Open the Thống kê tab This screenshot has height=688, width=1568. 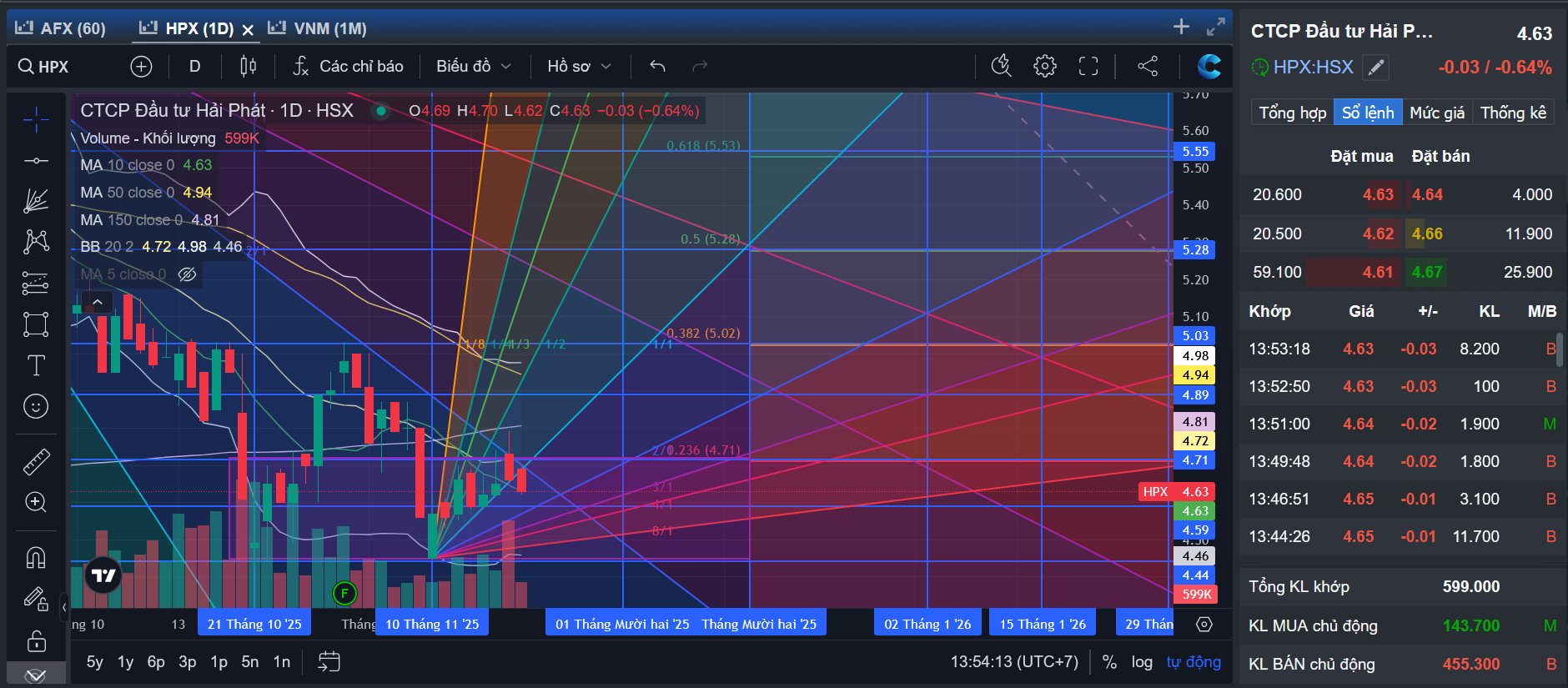pos(1513,113)
